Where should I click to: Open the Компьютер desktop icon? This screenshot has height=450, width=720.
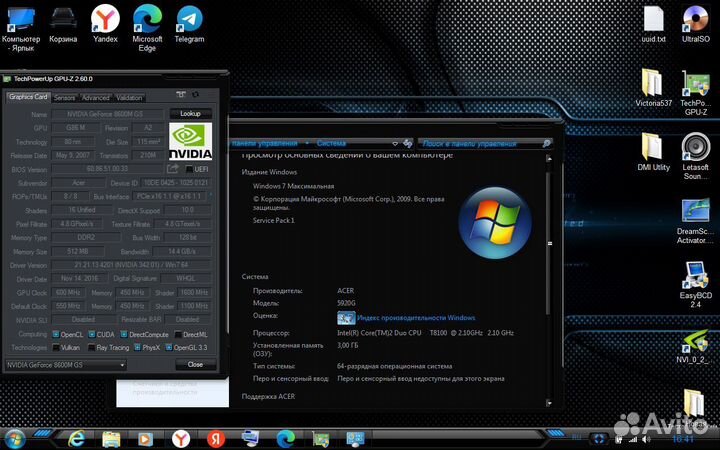[x=21, y=28]
